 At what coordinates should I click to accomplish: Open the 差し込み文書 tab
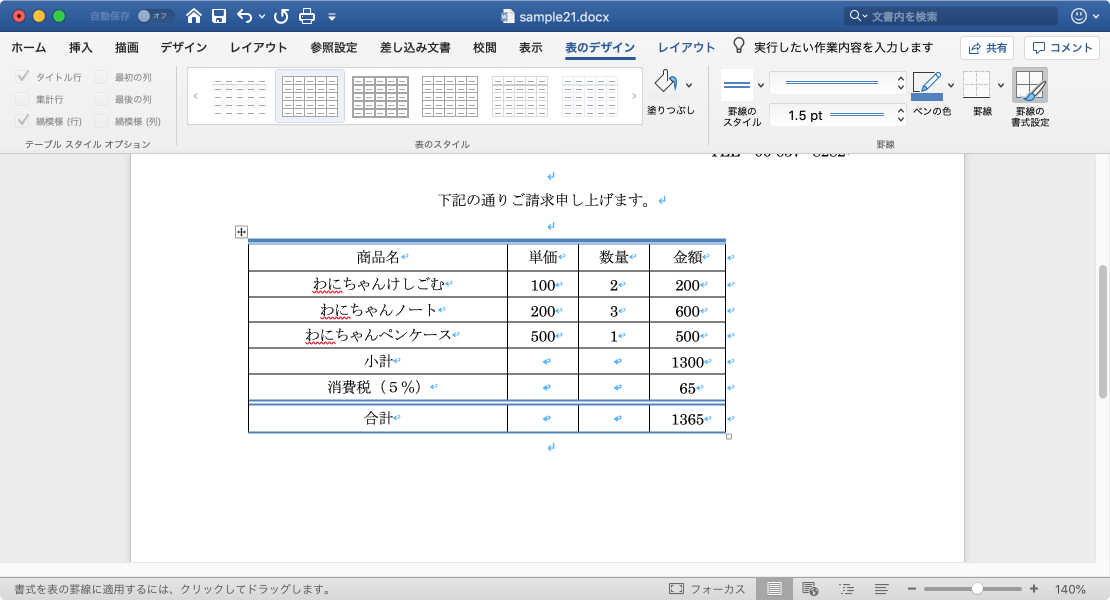point(416,47)
